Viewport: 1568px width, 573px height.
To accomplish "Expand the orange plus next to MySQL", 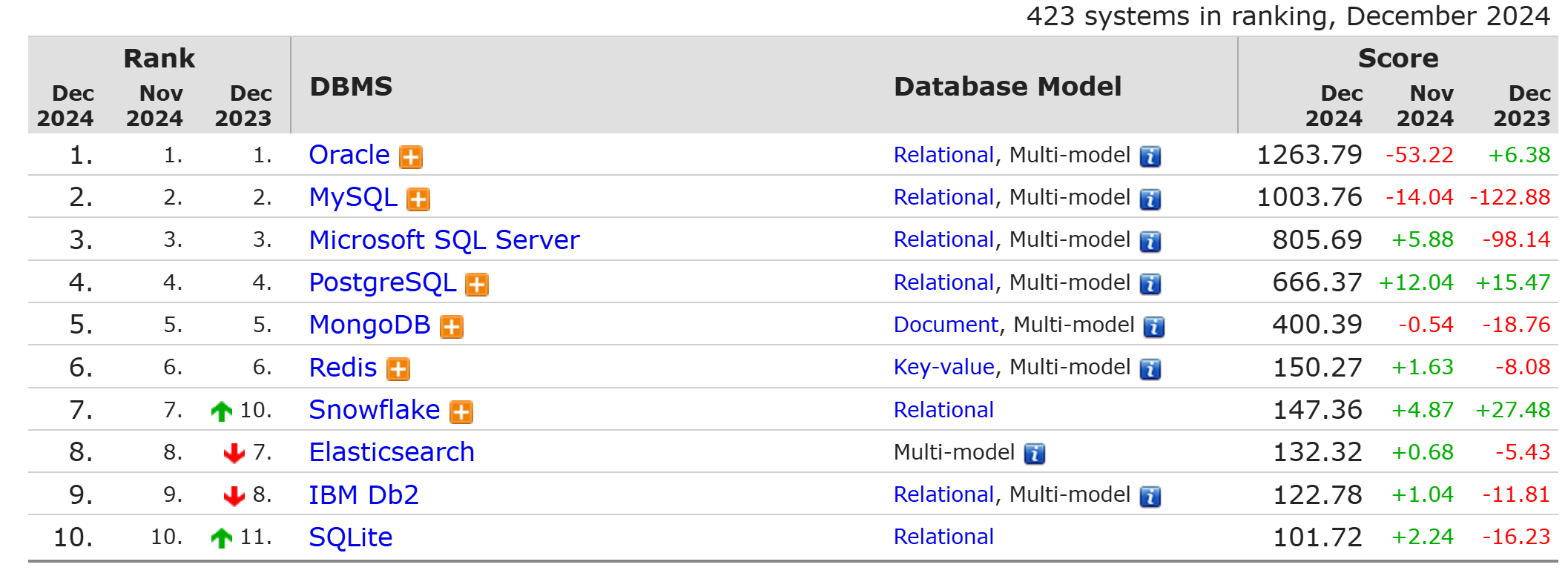I will (x=418, y=199).
